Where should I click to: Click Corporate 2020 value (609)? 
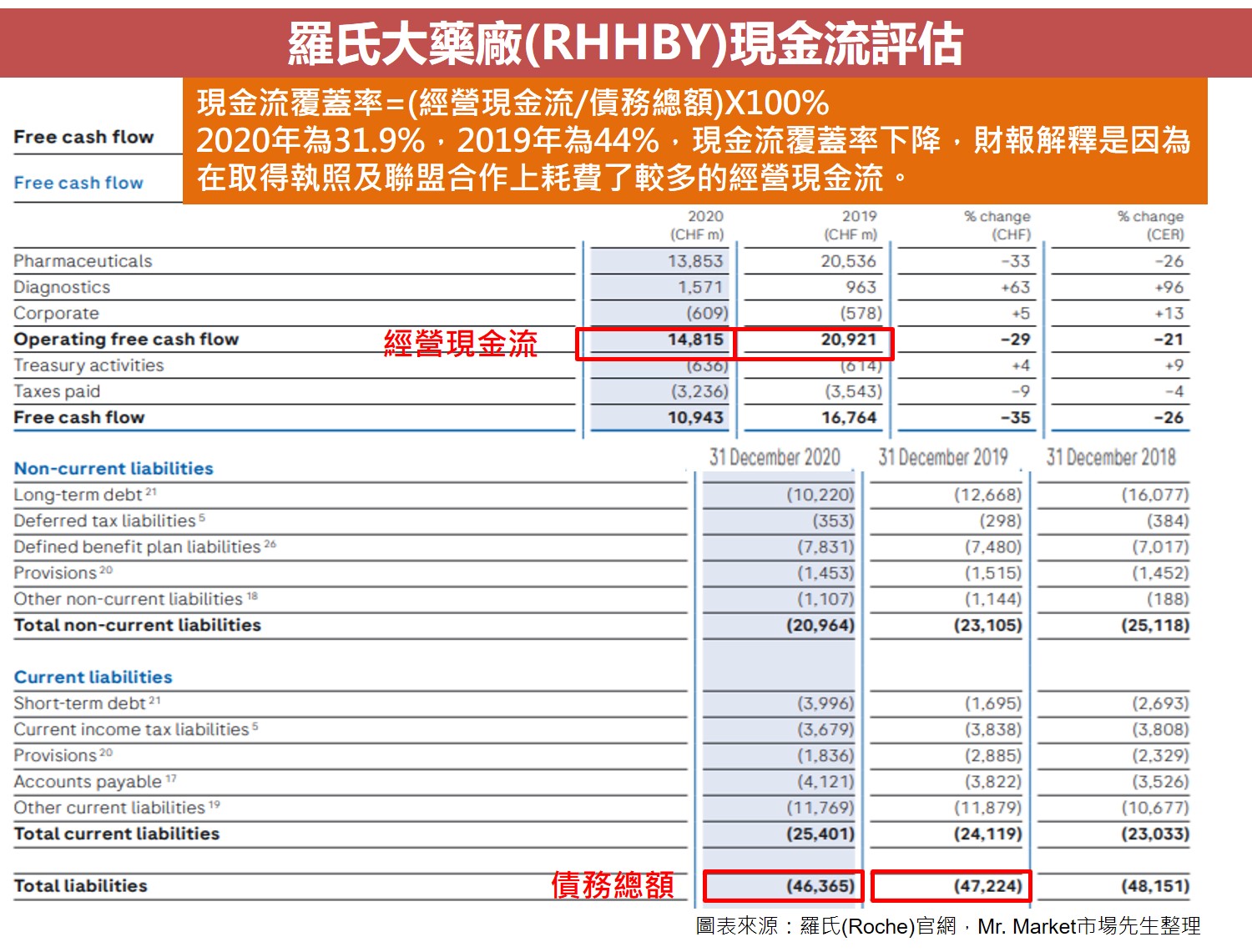708,313
